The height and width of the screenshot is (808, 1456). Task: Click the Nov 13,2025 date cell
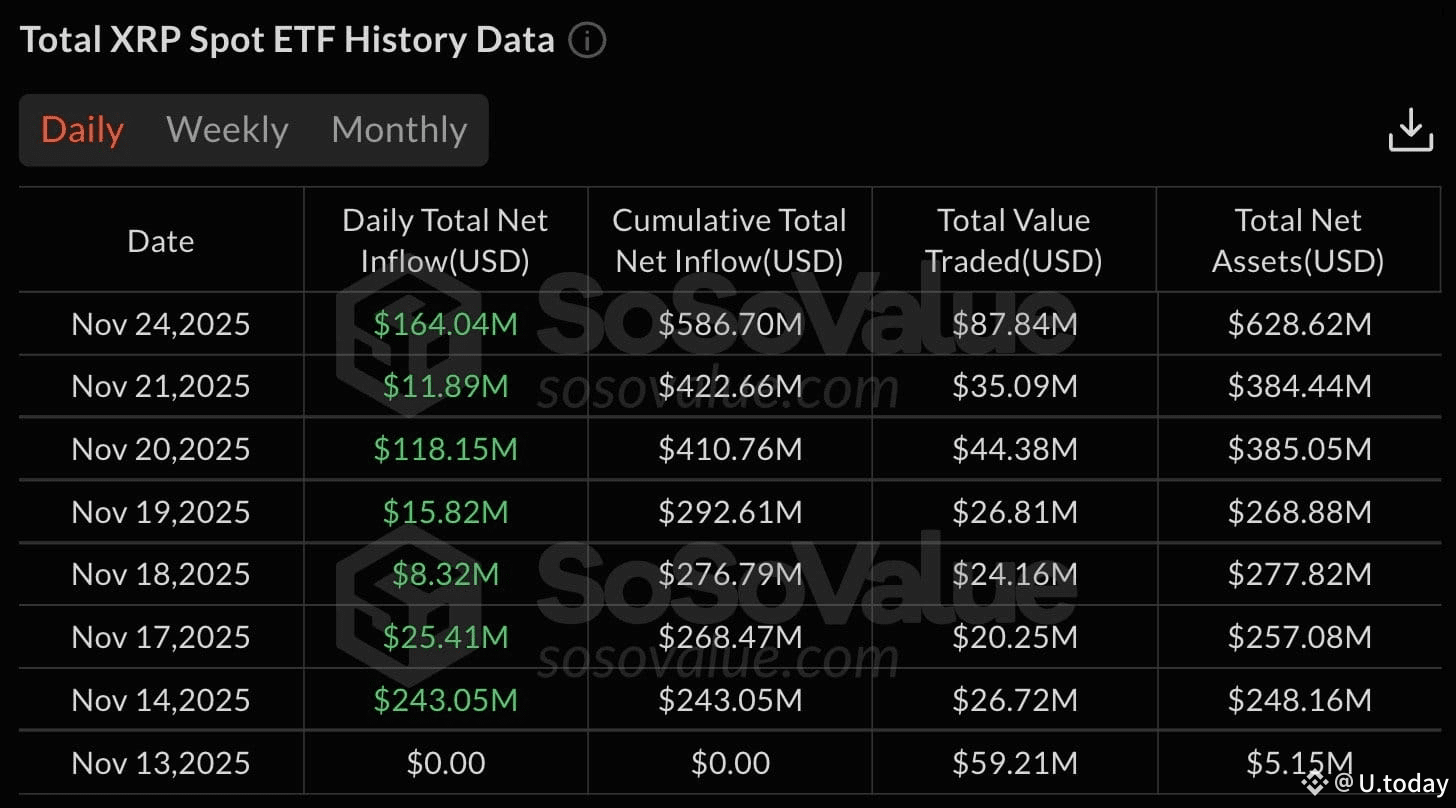(x=161, y=763)
